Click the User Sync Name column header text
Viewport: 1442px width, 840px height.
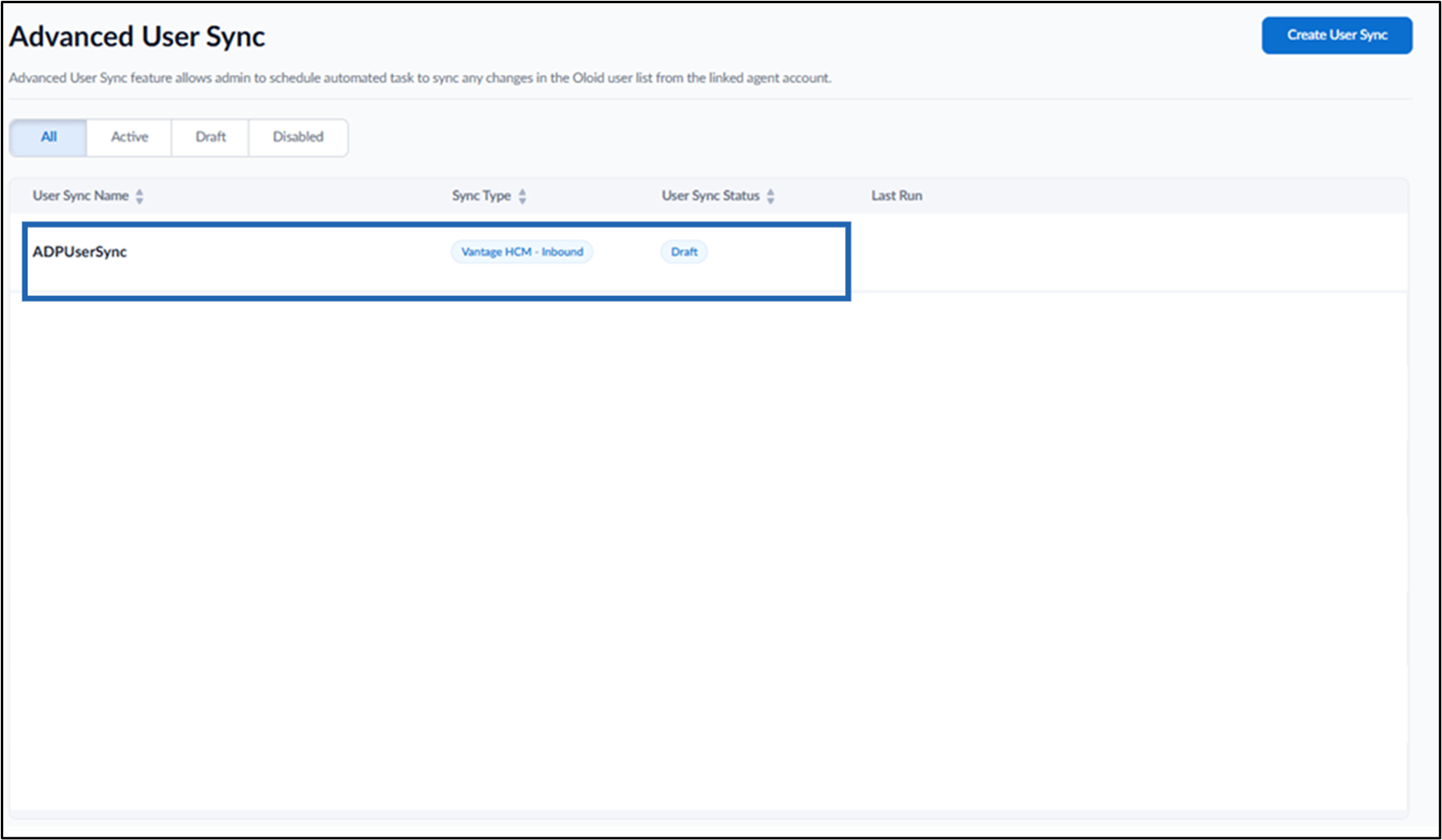tap(81, 196)
